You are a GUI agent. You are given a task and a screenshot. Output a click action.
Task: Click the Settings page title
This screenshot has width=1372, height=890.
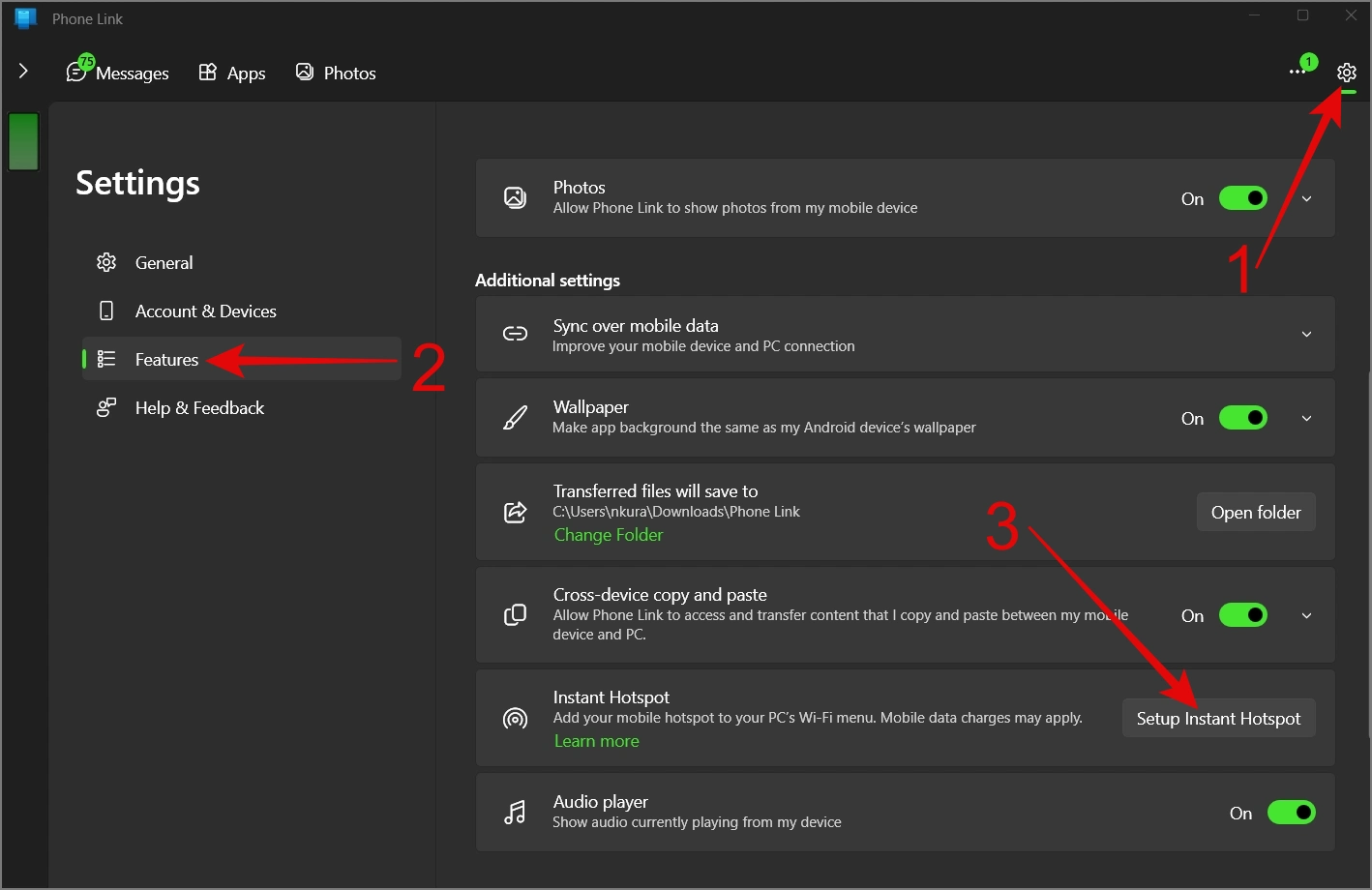pos(137,183)
